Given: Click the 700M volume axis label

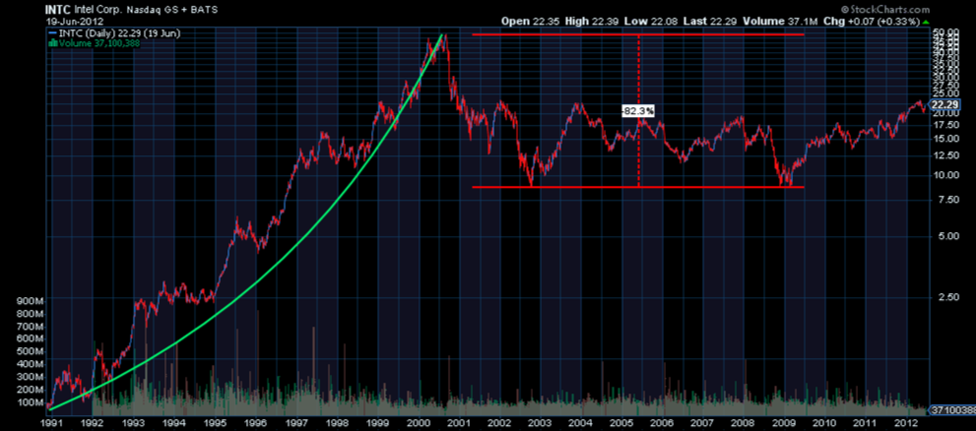Looking at the screenshot, I should (x=30, y=327).
